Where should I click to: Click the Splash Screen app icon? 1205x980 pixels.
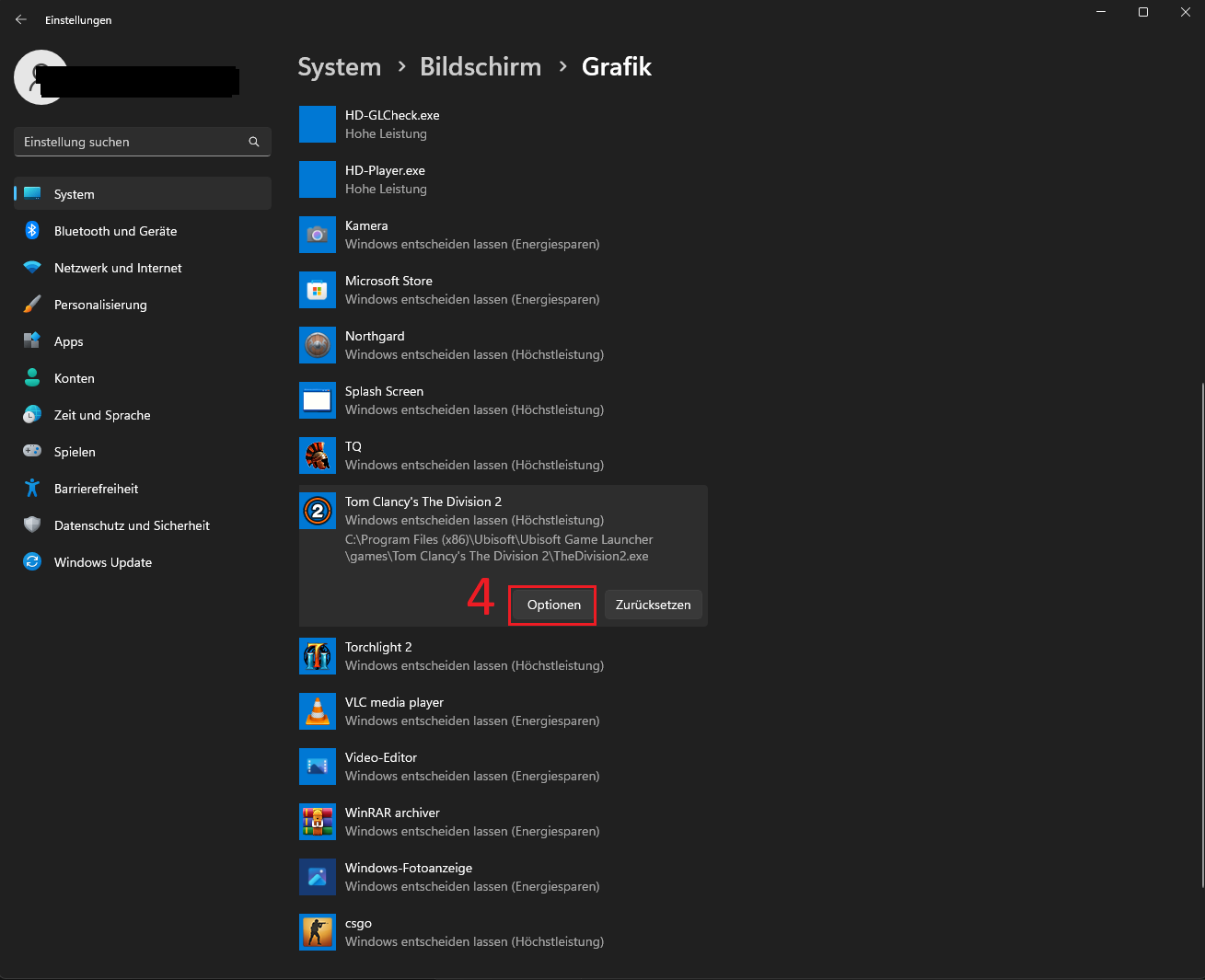tap(318, 400)
